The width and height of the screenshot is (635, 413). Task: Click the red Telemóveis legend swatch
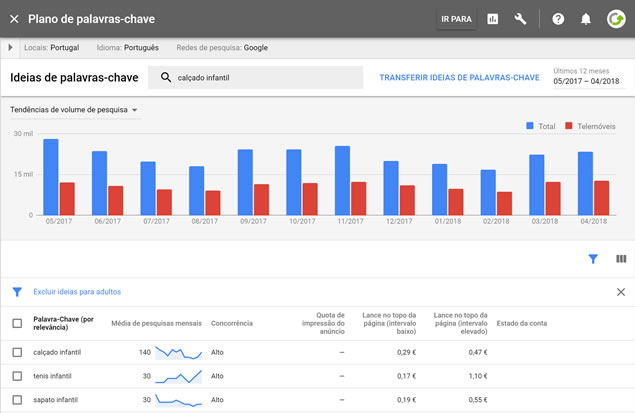click(569, 126)
